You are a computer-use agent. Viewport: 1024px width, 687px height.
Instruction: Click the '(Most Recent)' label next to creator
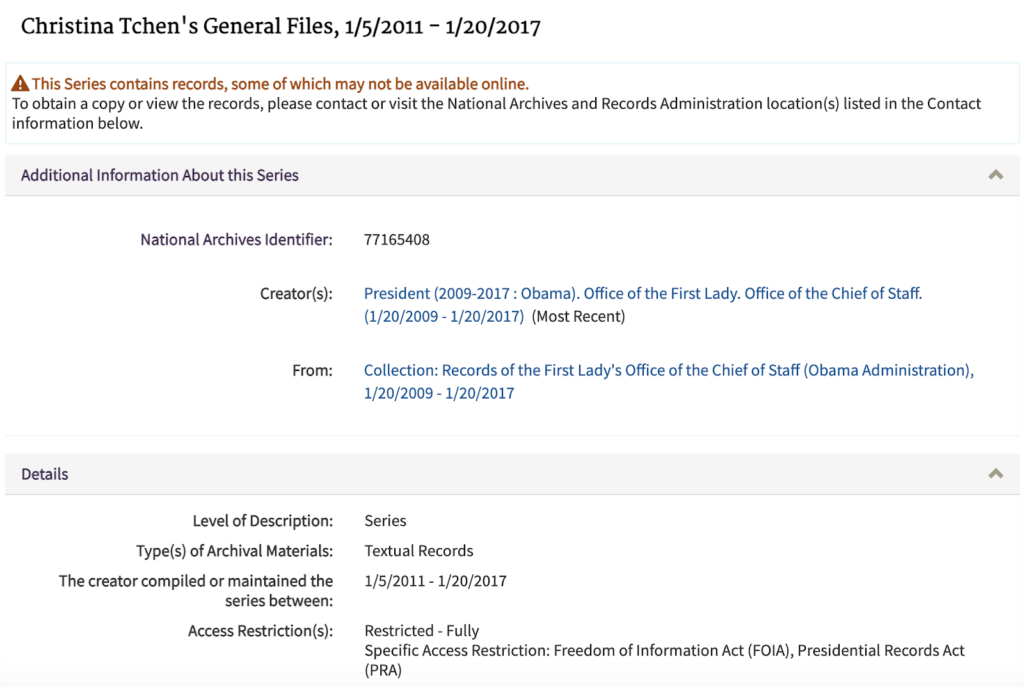click(x=578, y=317)
